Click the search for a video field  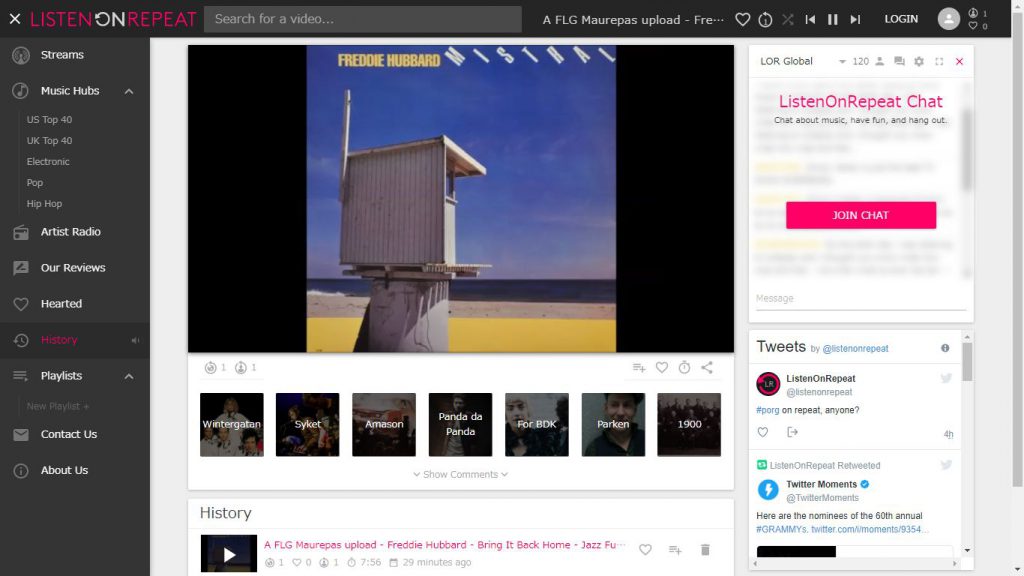[x=362, y=19]
